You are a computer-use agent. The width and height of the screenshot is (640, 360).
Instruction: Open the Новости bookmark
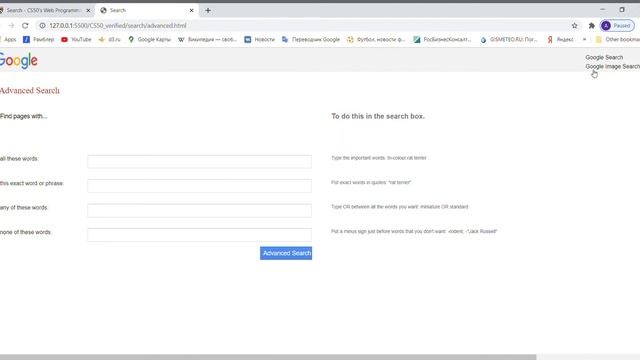[260, 40]
